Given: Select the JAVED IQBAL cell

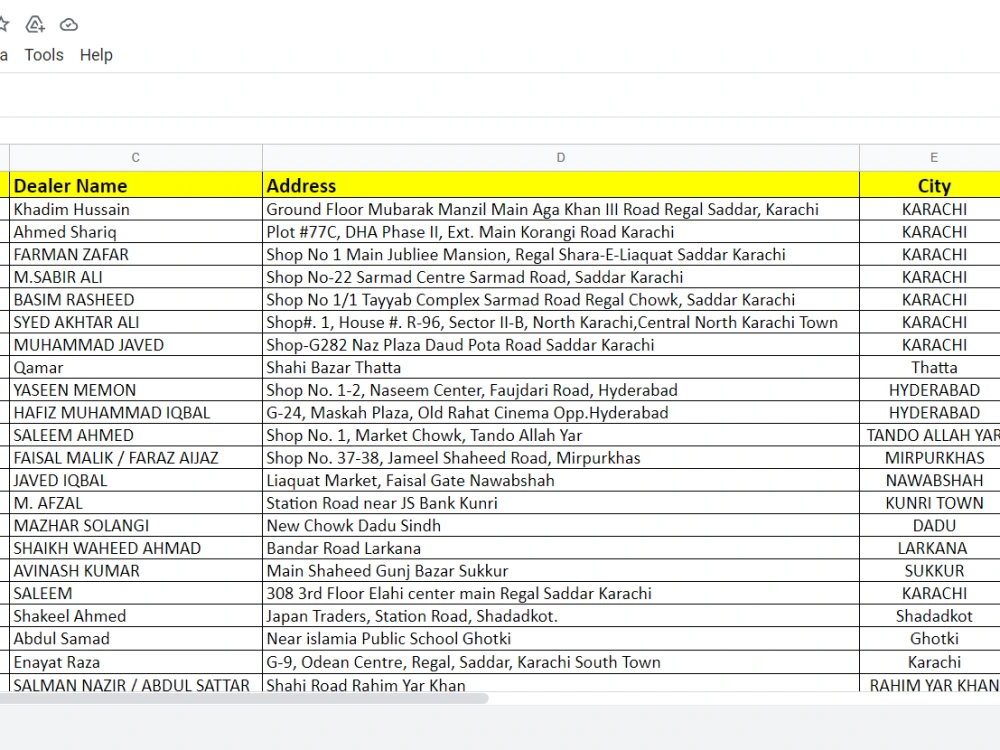Looking at the screenshot, I should click(136, 481).
